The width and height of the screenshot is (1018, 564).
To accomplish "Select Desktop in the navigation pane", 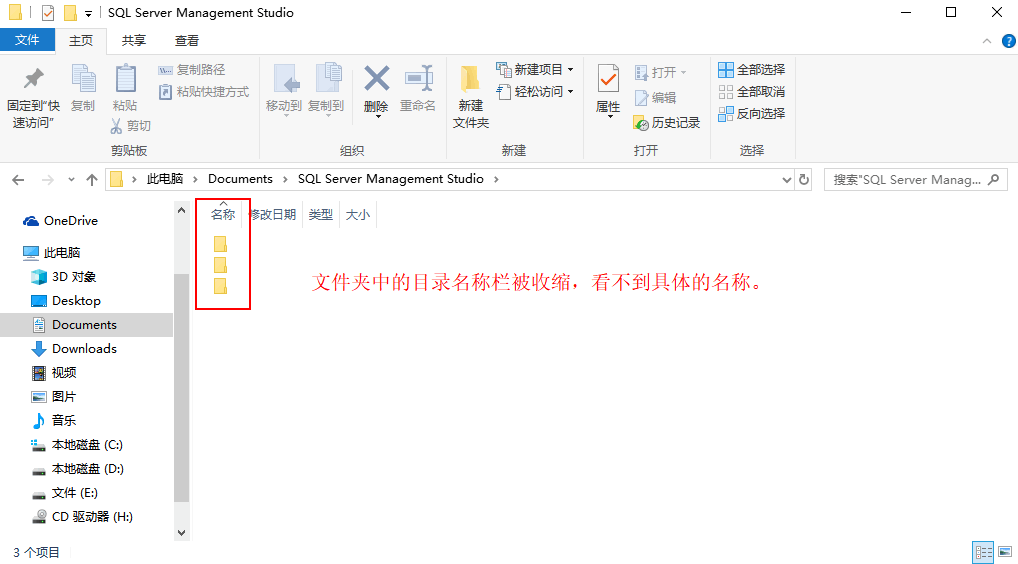I will pyautogui.click(x=66, y=300).
